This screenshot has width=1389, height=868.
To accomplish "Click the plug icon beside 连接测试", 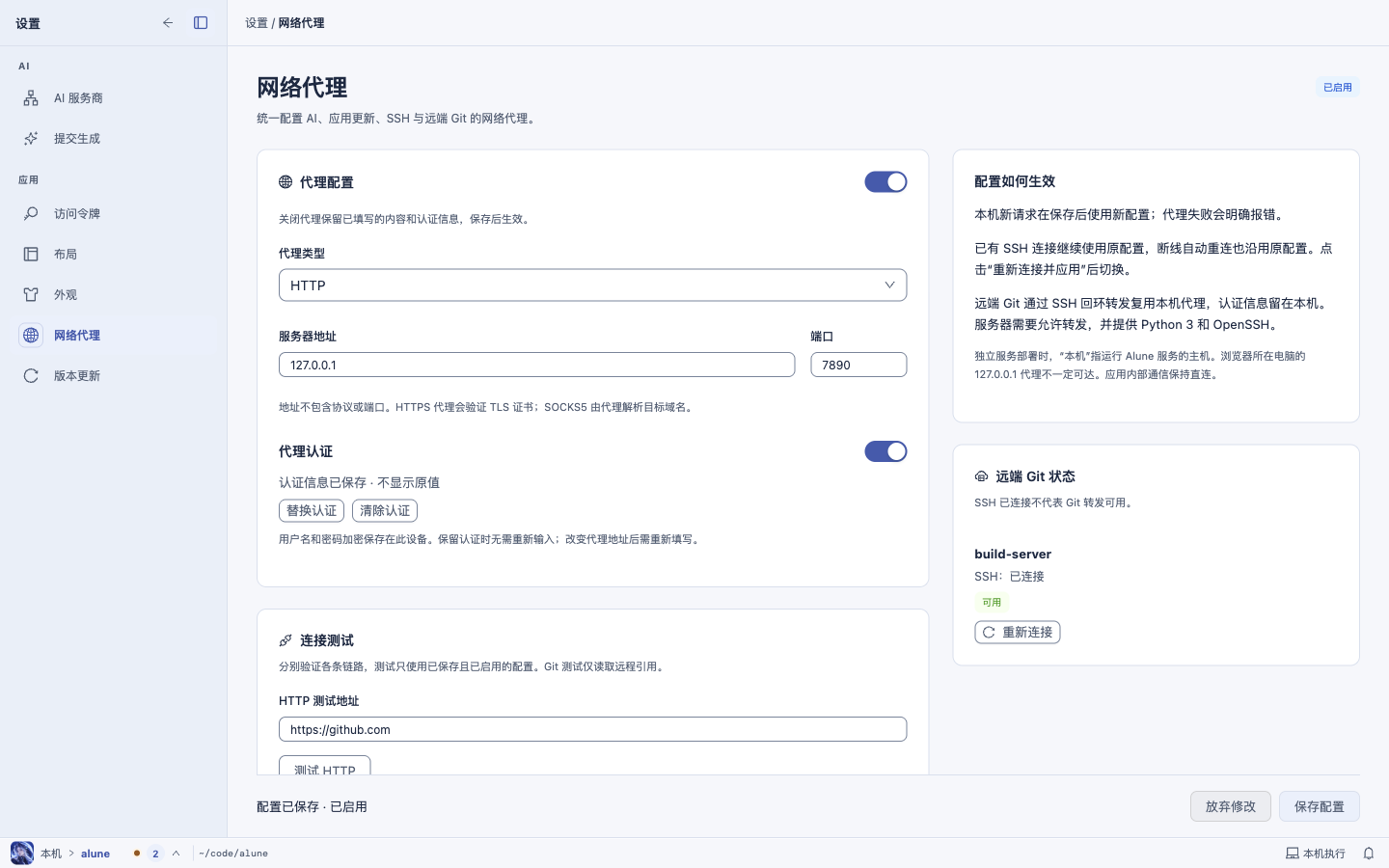I will [x=286, y=640].
